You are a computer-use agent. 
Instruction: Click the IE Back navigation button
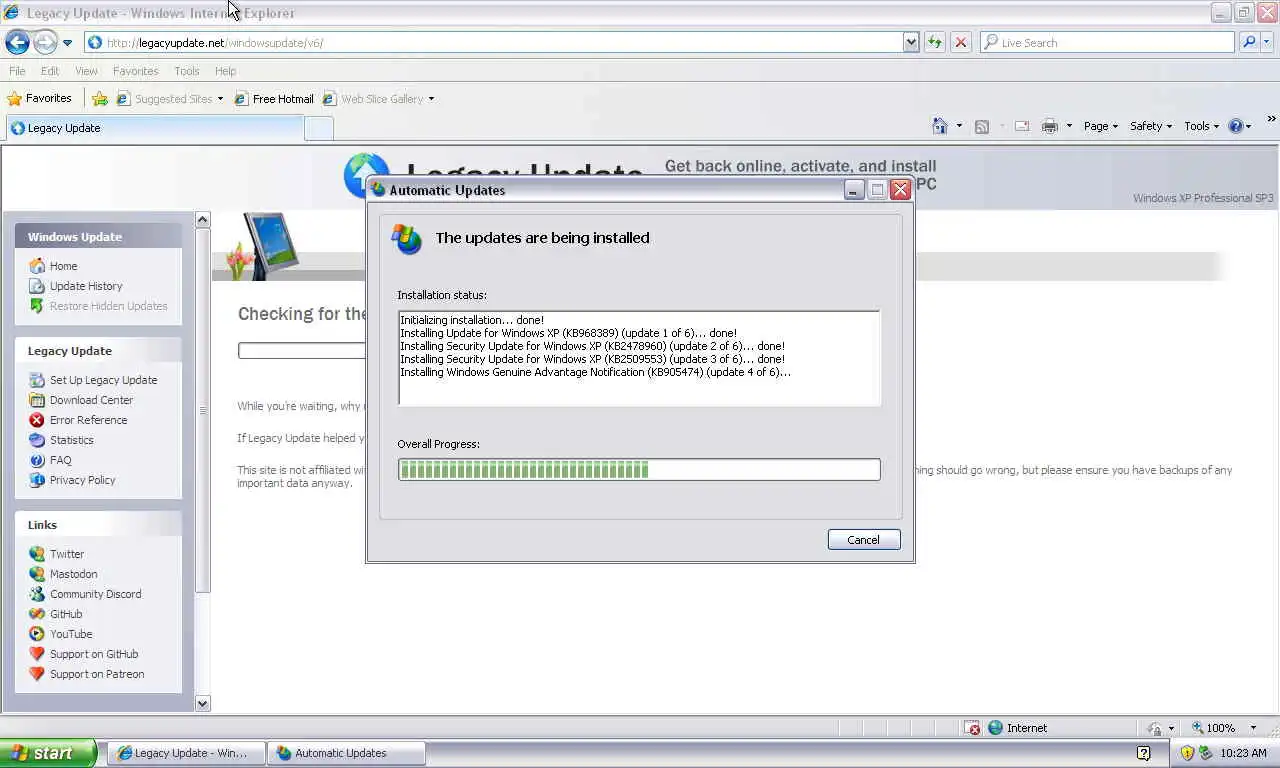tap(17, 42)
